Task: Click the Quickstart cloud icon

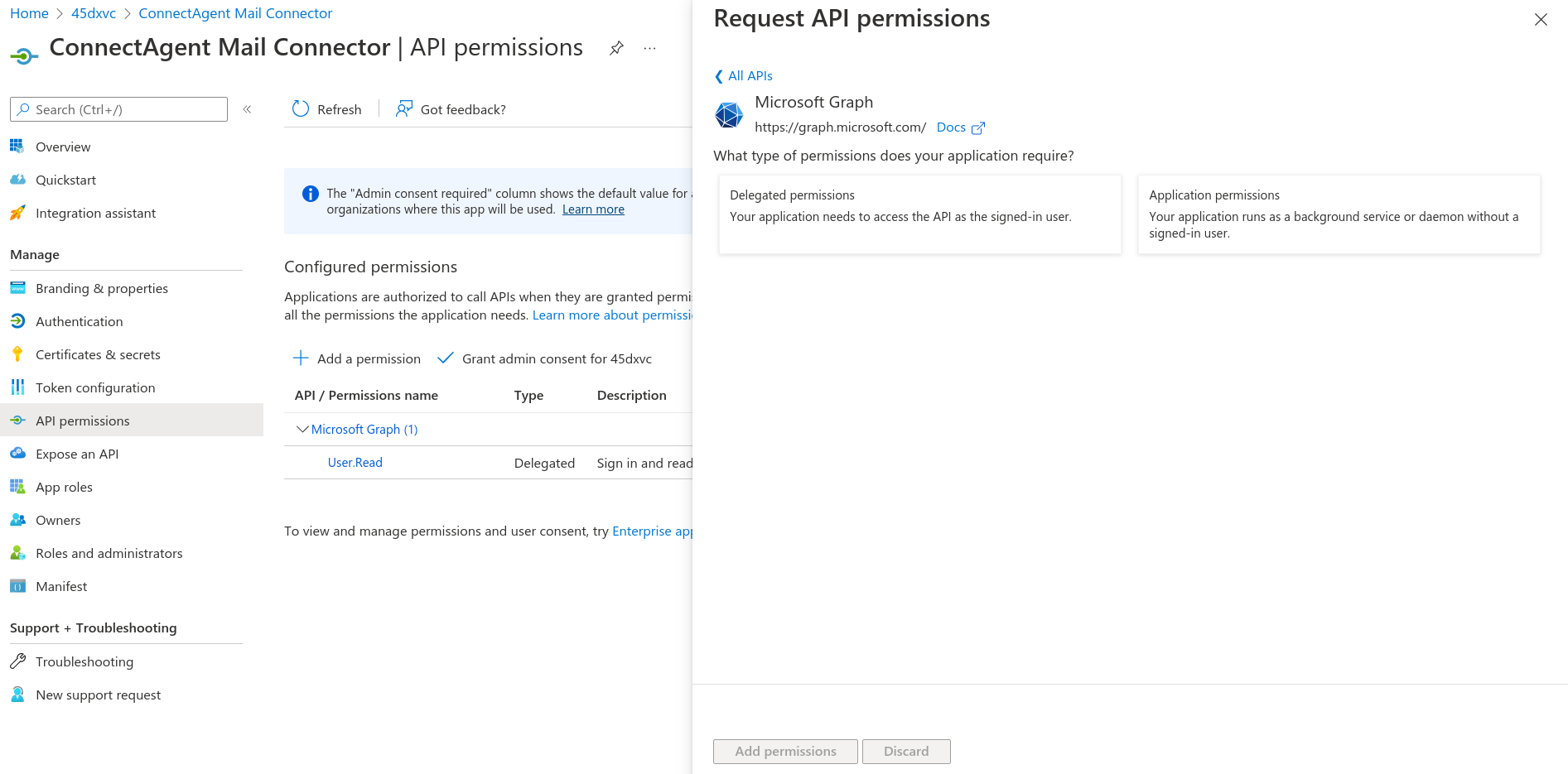Action: click(17, 180)
